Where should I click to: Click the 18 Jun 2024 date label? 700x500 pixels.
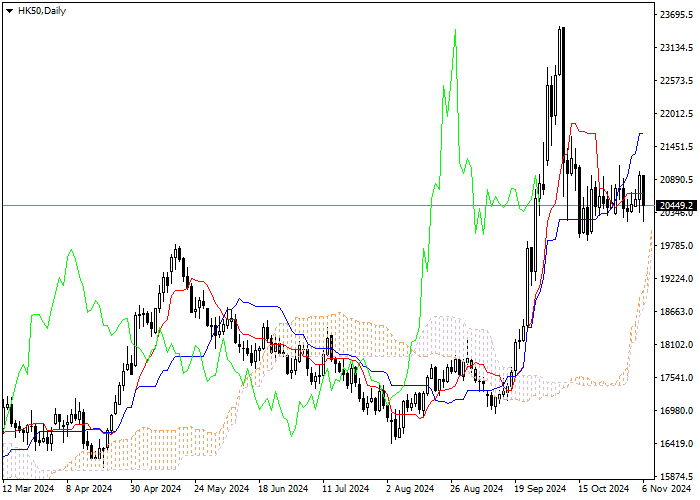[283, 489]
